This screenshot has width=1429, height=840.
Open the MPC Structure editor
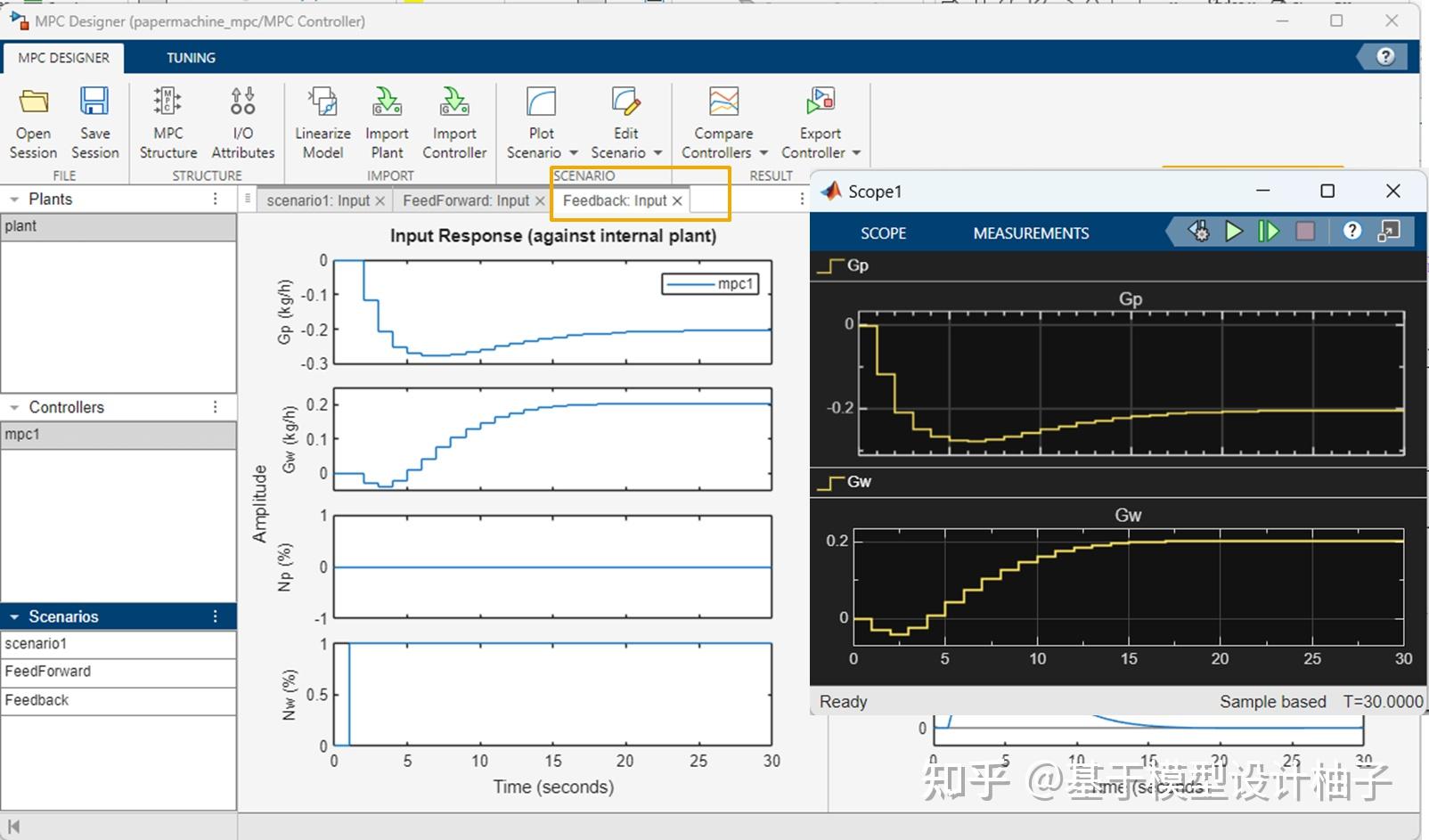(x=167, y=120)
